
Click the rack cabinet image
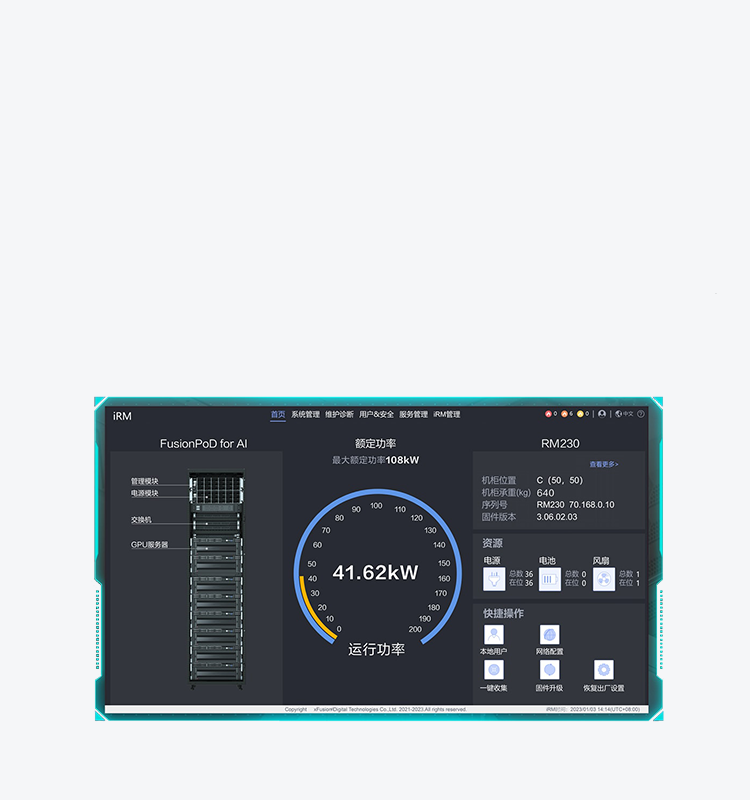point(216,580)
